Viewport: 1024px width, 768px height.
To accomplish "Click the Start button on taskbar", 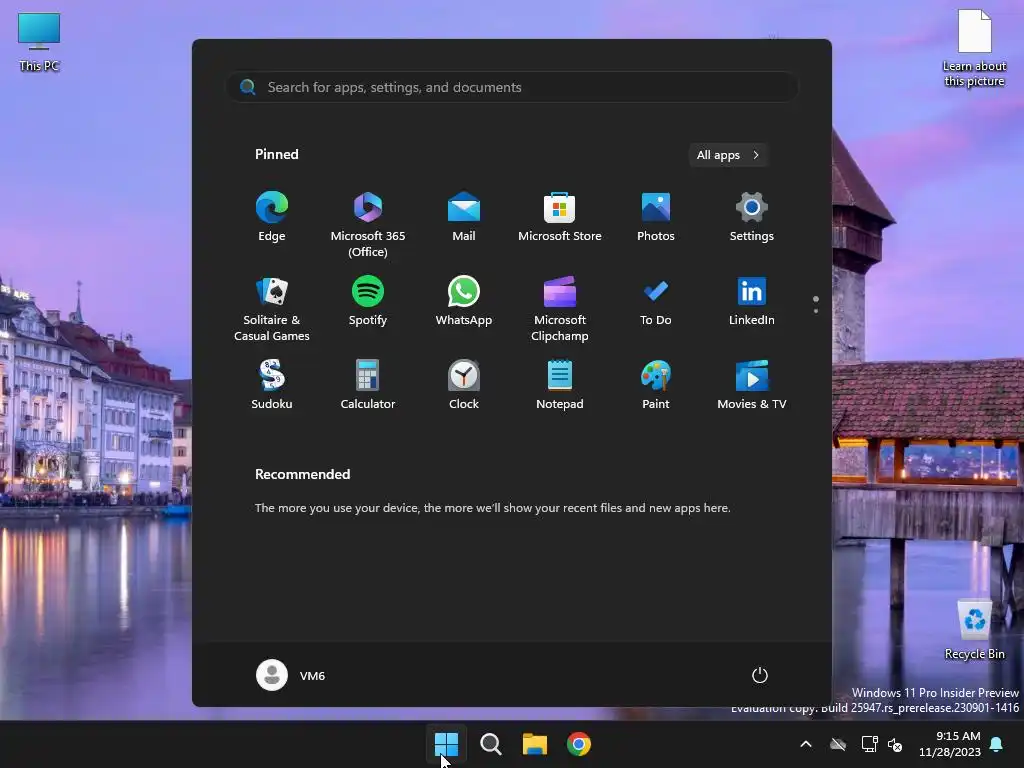I will tap(447, 744).
